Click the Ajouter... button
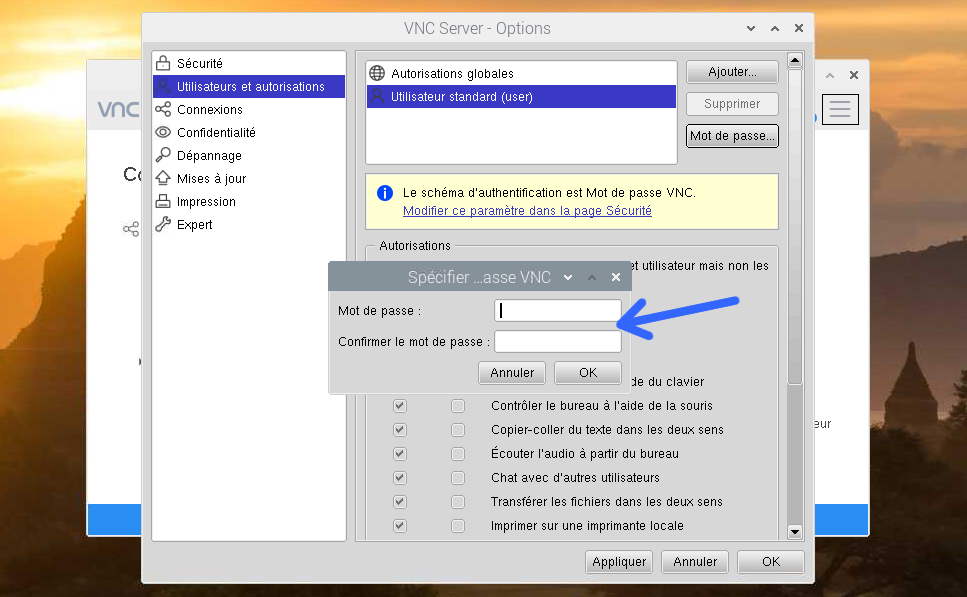This screenshot has height=597, width=967. click(732, 72)
